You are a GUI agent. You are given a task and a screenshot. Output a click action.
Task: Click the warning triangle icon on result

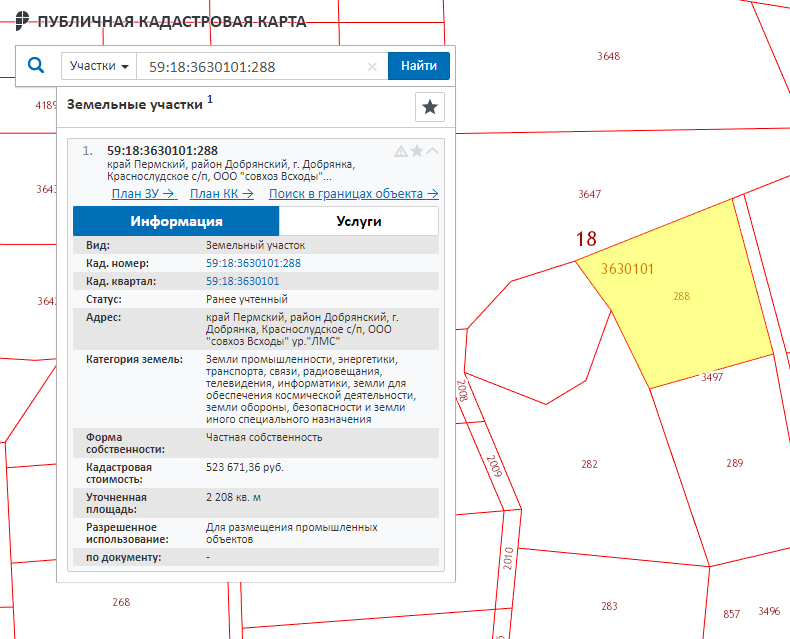[x=401, y=151]
